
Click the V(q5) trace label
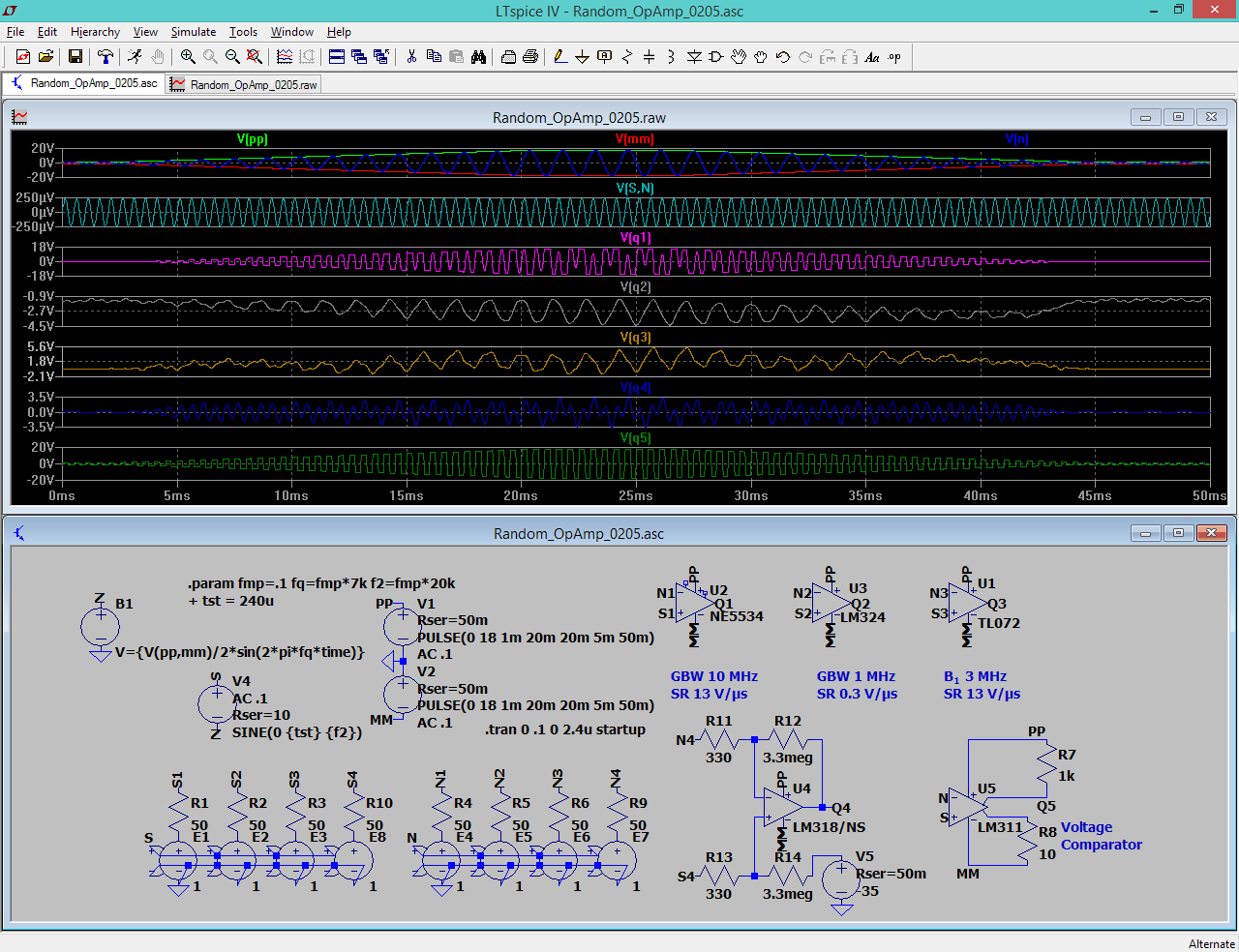click(635, 438)
